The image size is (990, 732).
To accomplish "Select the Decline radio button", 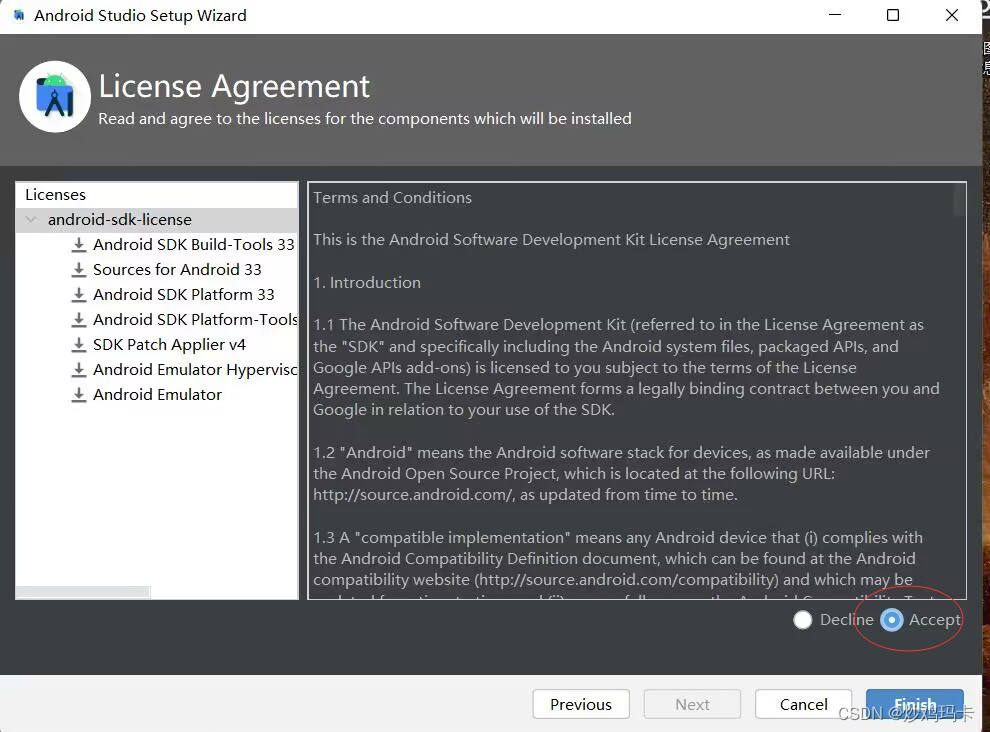I will 802,620.
